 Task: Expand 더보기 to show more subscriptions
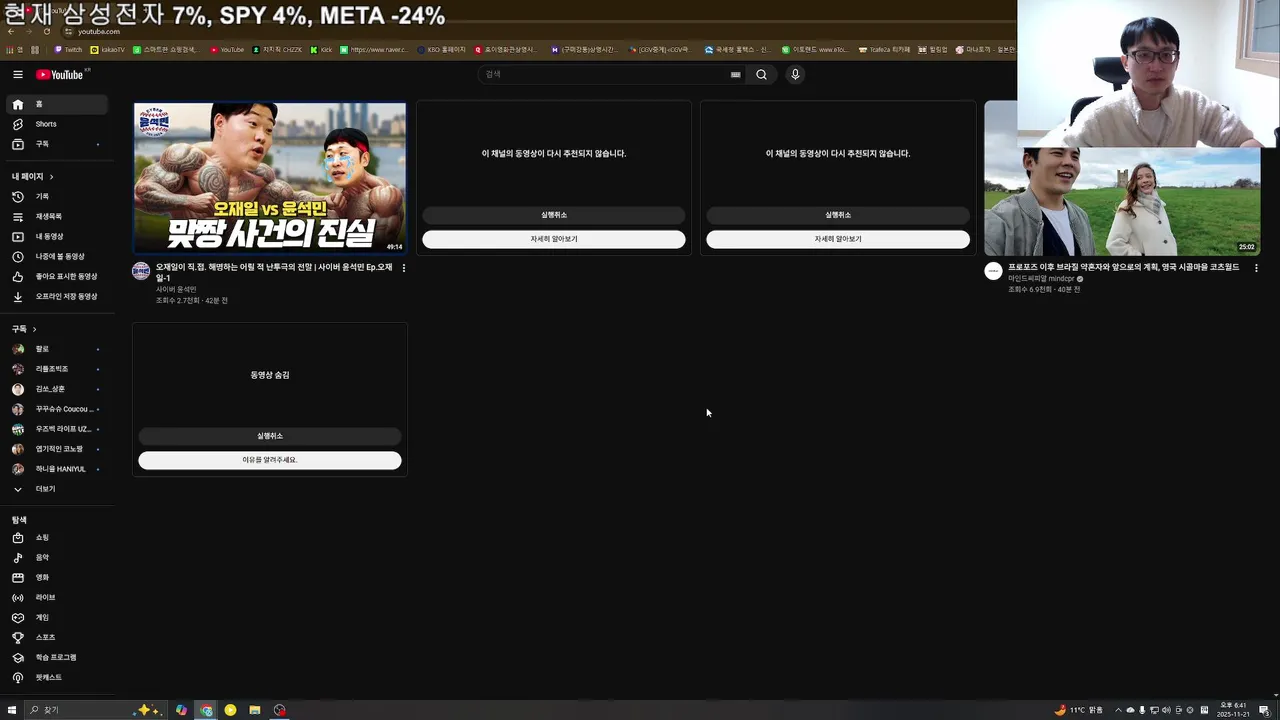(58, 489)
